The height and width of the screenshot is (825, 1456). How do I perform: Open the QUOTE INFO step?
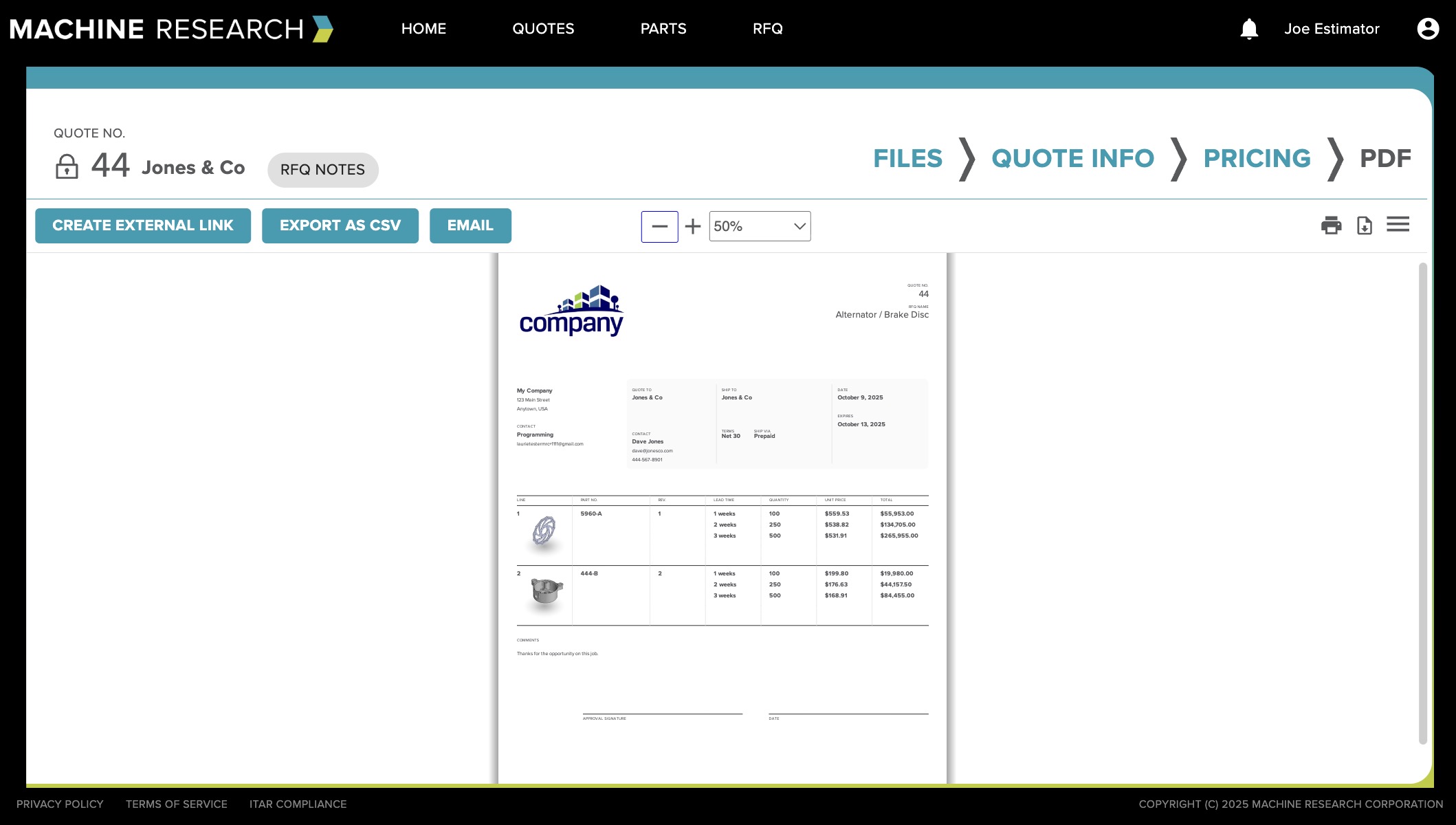pyautogui.click(x=1072, y=158)
